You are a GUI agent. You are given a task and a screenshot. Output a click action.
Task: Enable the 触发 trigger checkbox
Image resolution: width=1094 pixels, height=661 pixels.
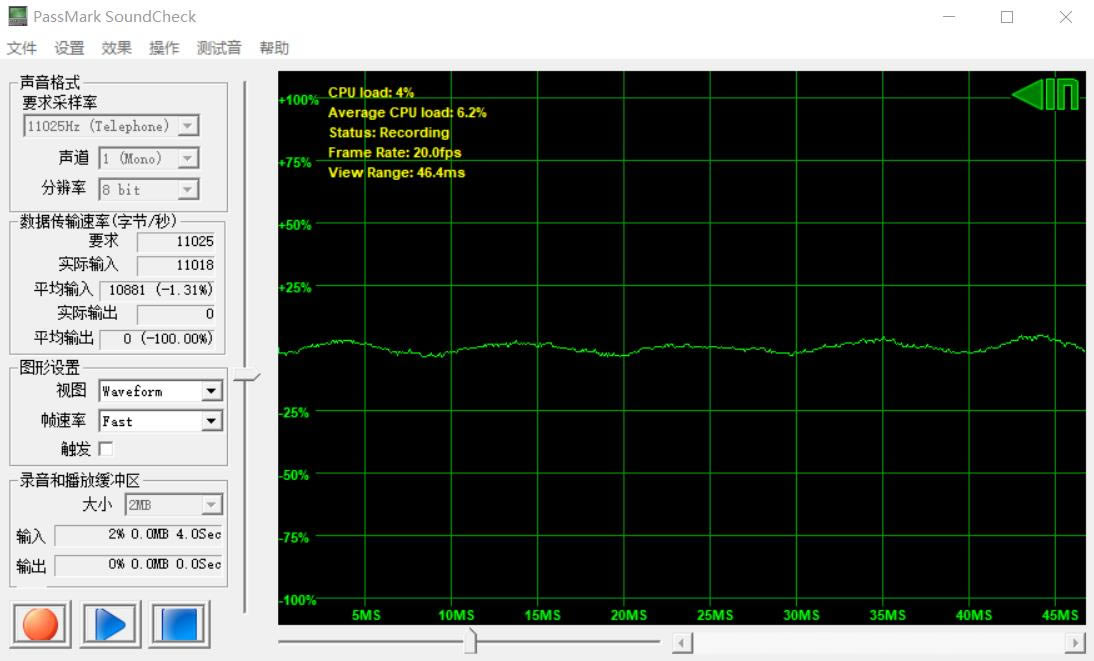106,449
